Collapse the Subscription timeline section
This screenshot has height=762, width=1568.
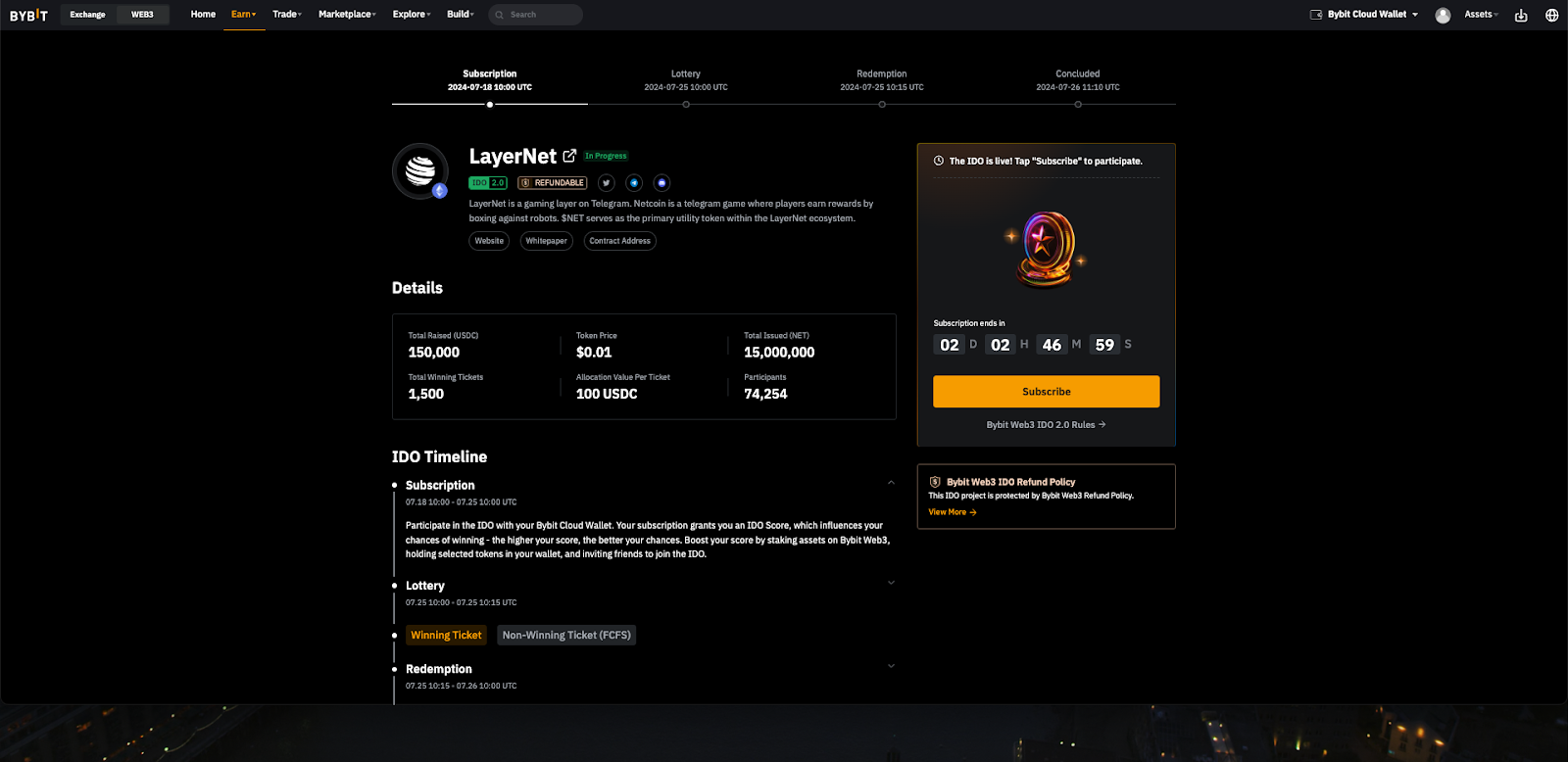click(x=891, y=482)
